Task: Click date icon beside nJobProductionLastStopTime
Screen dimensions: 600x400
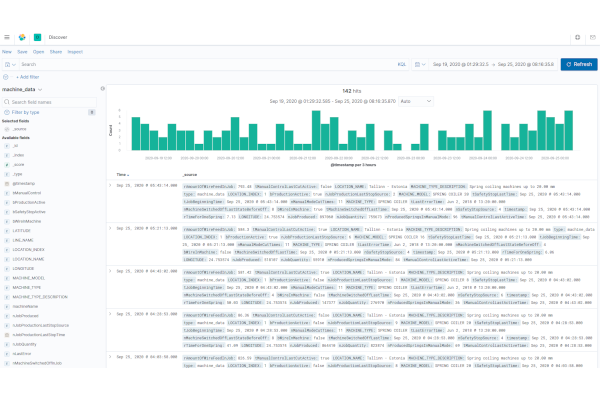Action: (7, 335)
